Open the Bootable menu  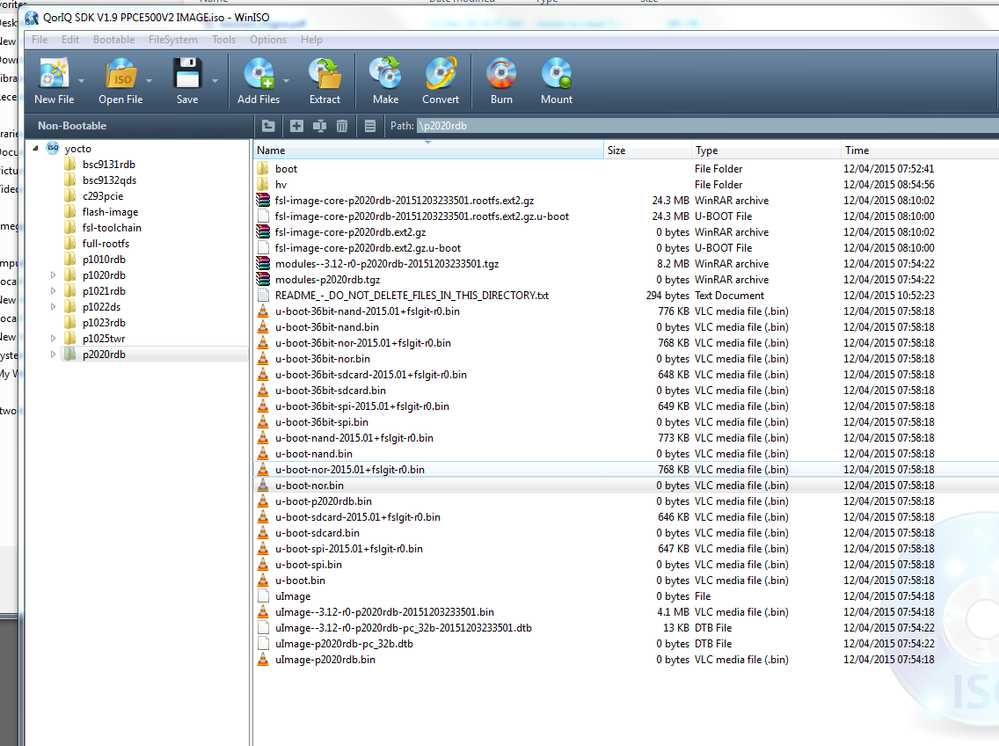click(x=114, y=39)
